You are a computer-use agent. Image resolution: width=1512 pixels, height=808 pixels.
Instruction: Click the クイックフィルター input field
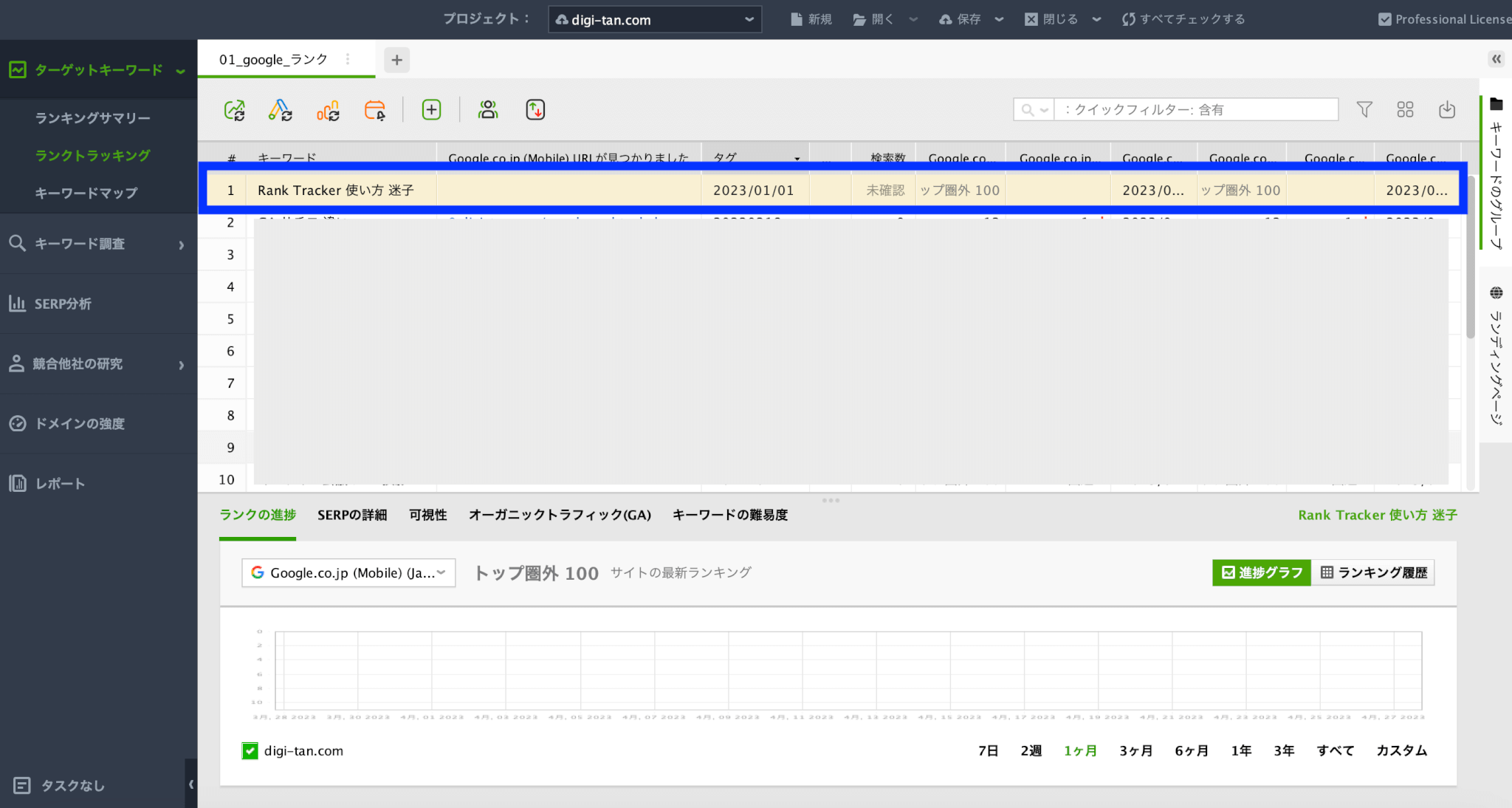[x=1196, y=110]
